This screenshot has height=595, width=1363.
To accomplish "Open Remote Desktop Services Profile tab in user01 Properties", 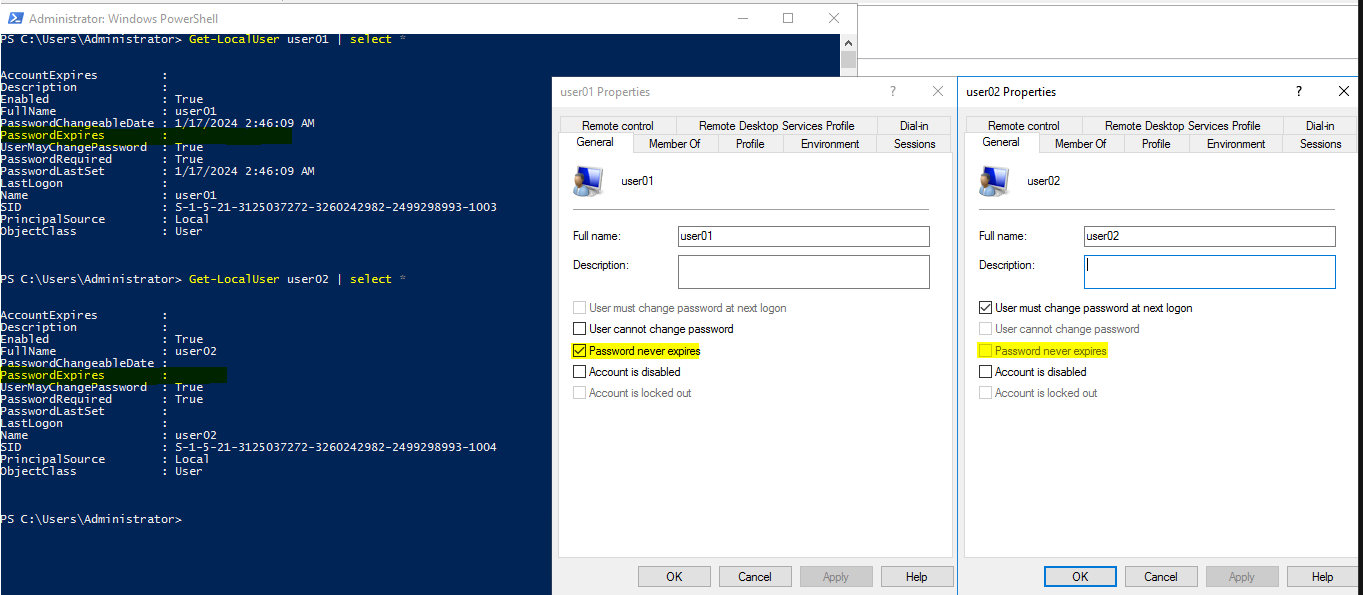I will coord(776,126).
